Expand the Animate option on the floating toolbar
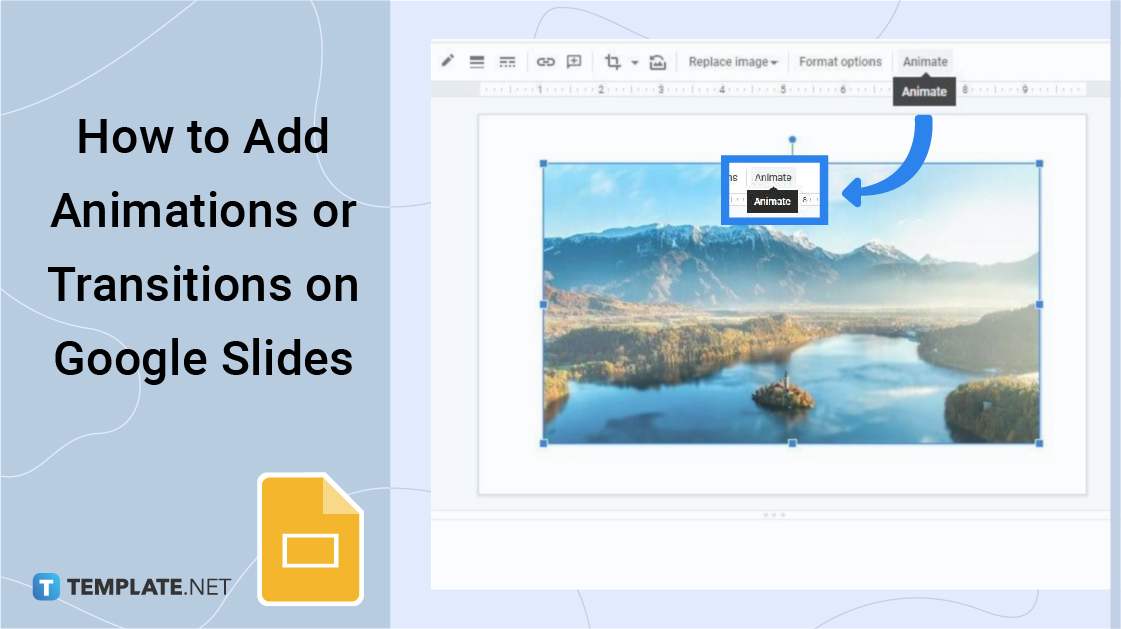This screenshot has height=629, width=1121. (x=771, y=176)
